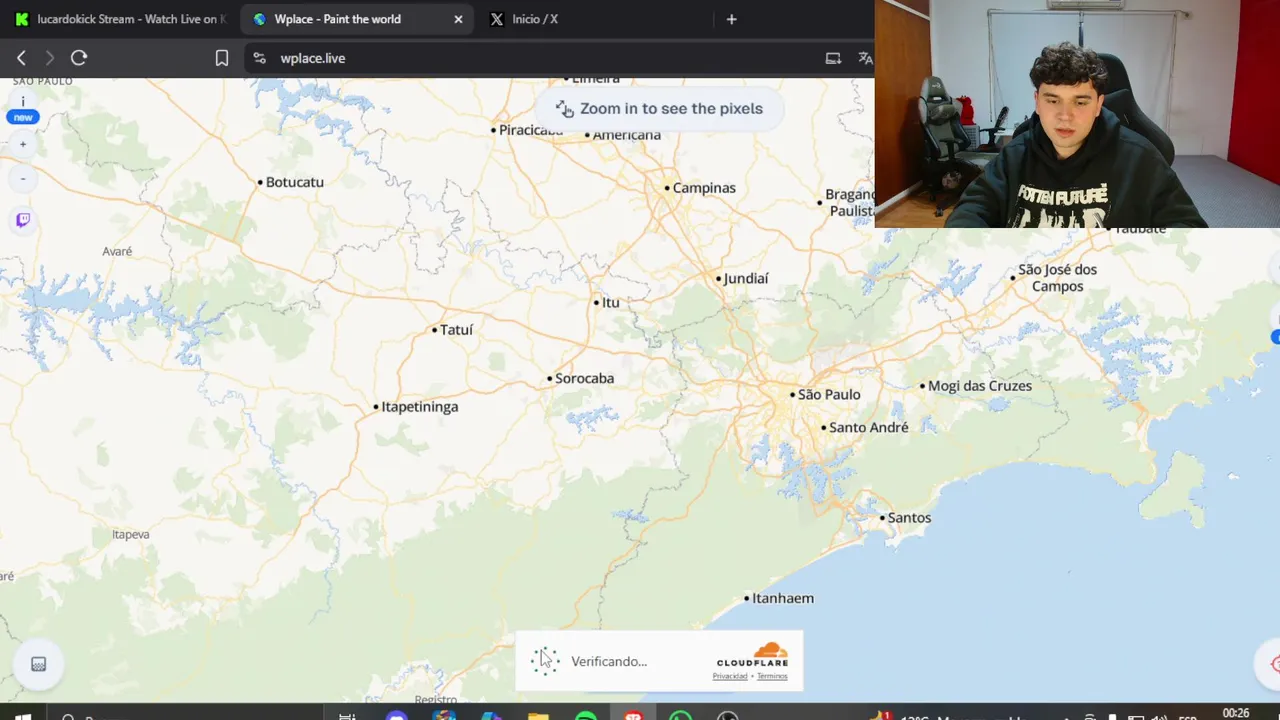The height and width of the screenshot is (720, 1280).
Task: Close the Wplace tab
Action: click(458, 19)
